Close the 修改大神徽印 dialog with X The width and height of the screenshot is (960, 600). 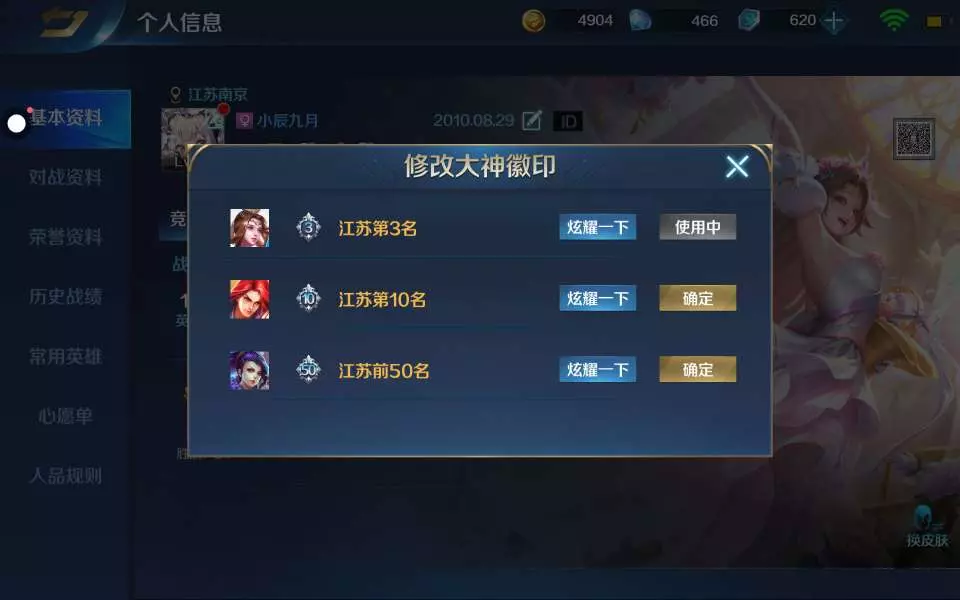[x=737, y=166]
